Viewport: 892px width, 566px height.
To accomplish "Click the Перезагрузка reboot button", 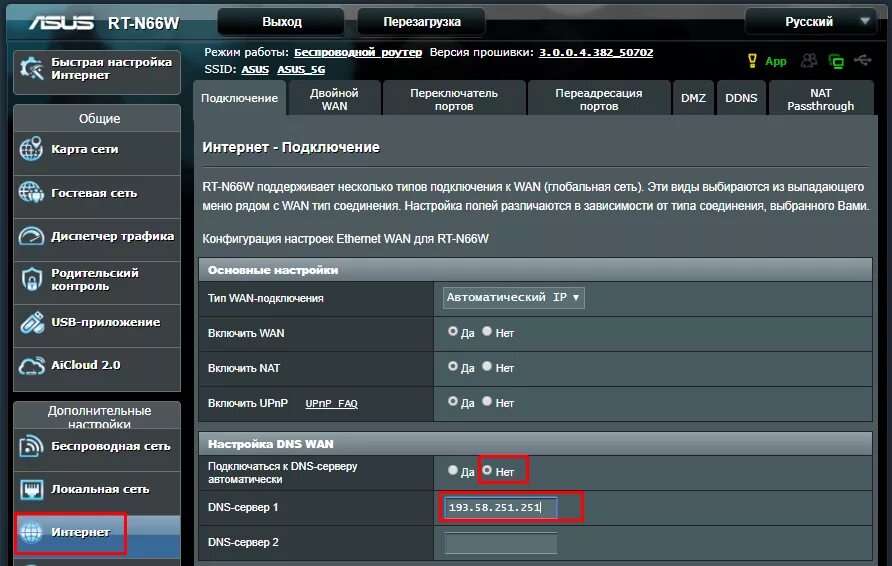I will (x=422, y=22).
